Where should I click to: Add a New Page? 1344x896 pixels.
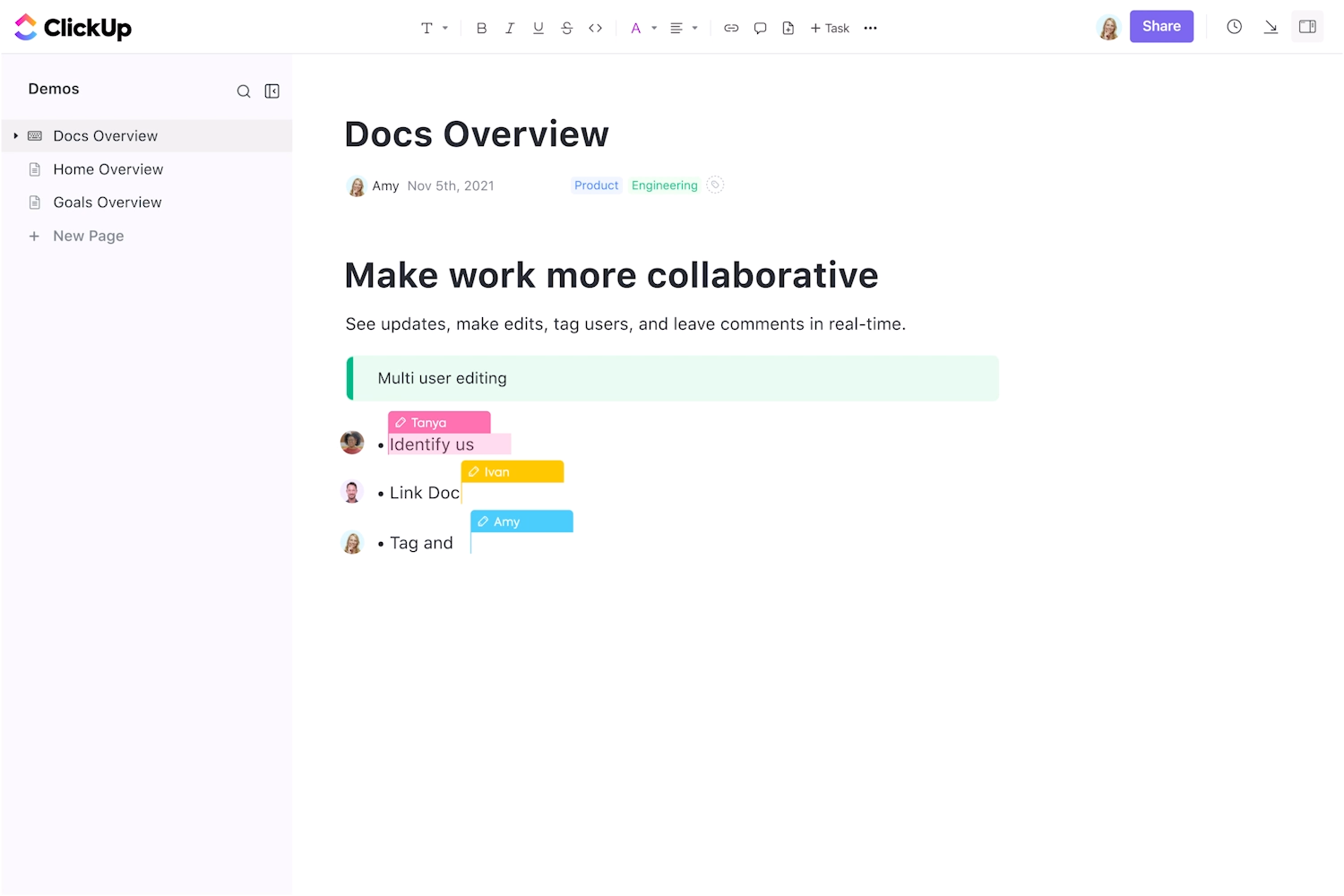point(89,237)
